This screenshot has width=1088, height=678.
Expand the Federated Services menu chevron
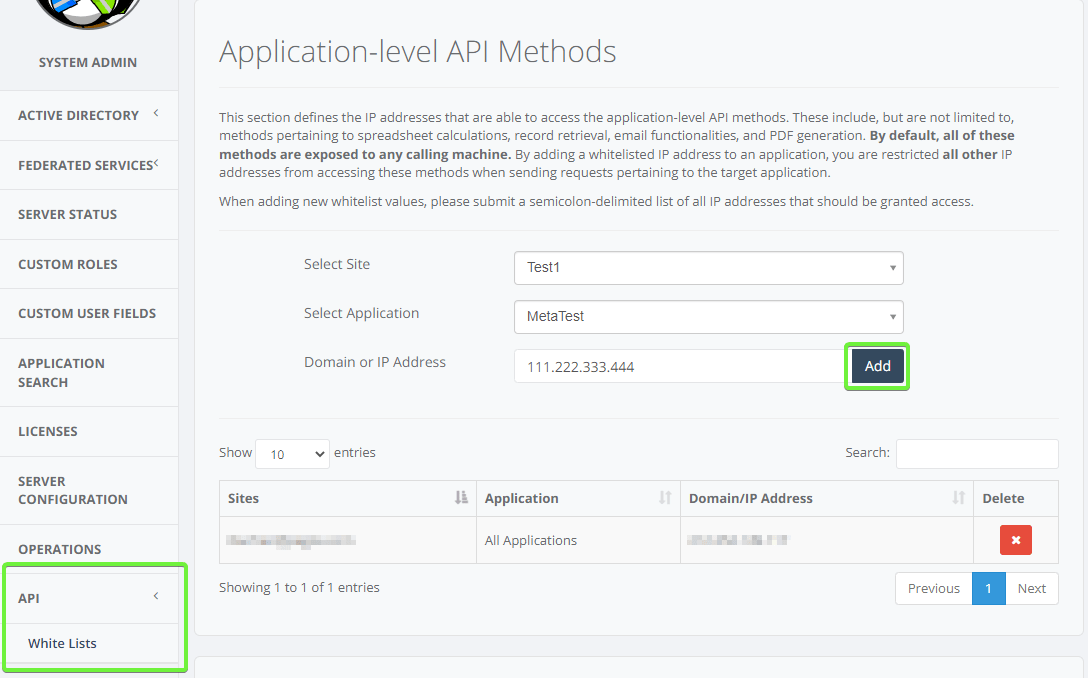[156, 163]
